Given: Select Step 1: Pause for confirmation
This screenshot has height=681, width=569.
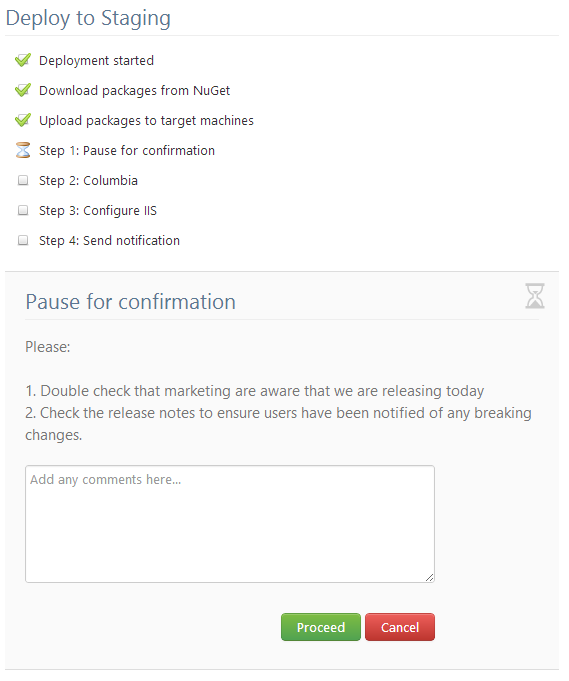Looking at the screenshot, I should pyautogui.click(x=127, y=150).
